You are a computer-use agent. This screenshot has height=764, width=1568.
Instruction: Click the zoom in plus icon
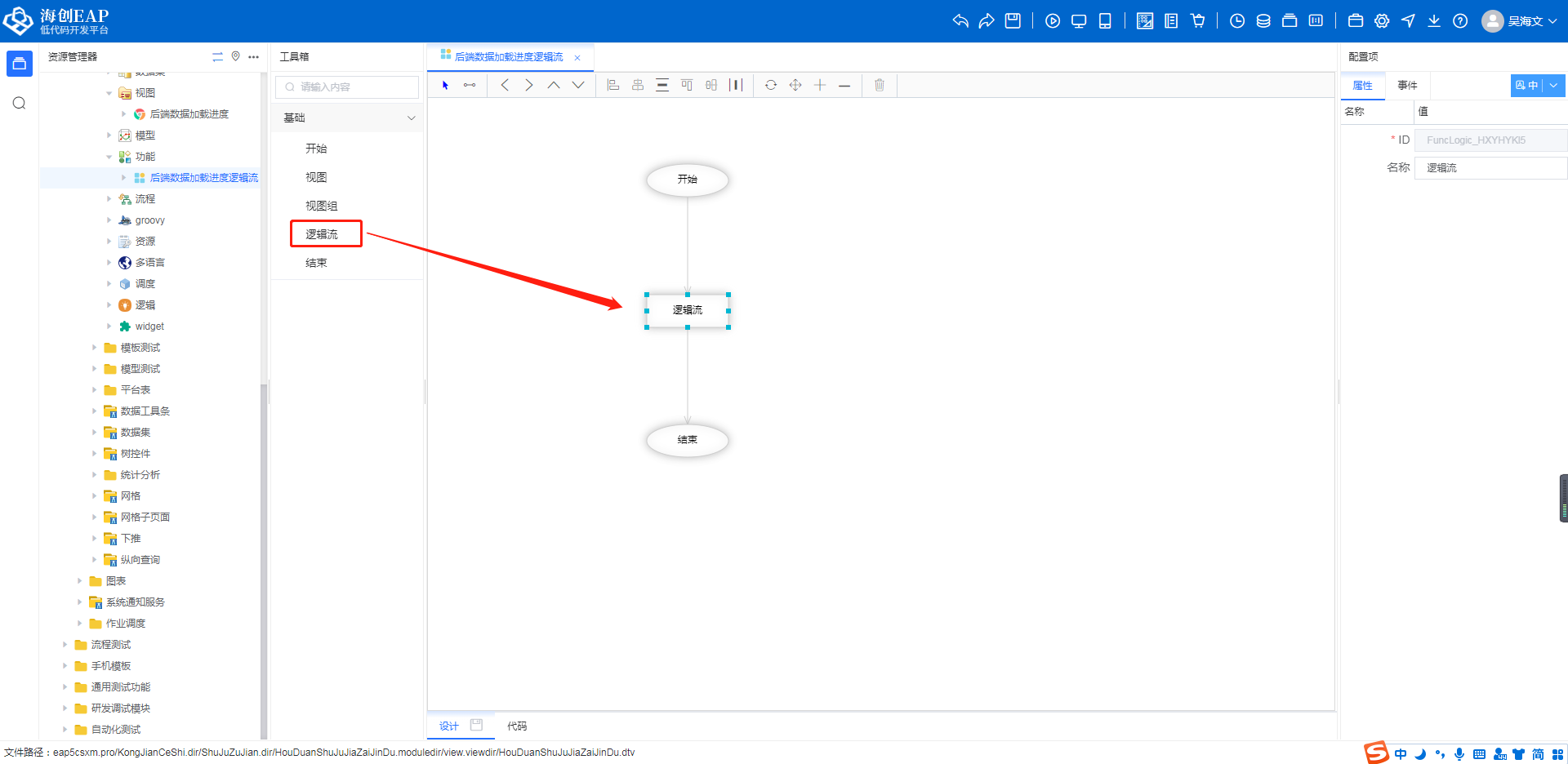pyautogui.click(x=820, y=85)
